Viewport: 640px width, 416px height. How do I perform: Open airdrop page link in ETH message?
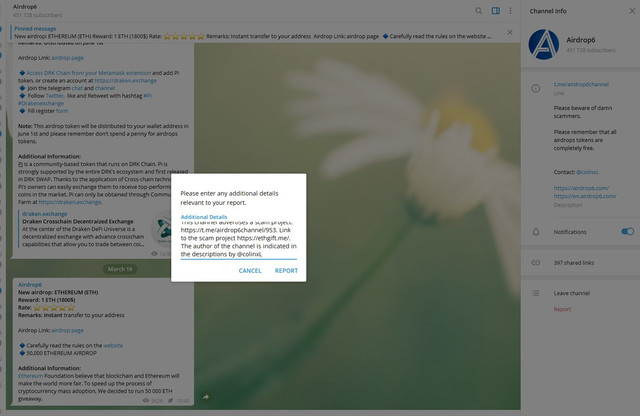click(67, 330)
